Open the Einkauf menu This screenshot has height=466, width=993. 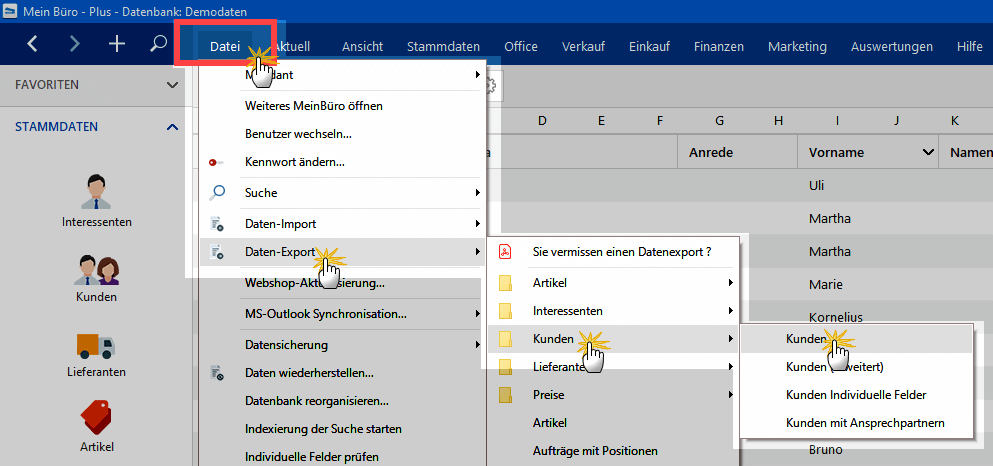click(x=649, y=46)
